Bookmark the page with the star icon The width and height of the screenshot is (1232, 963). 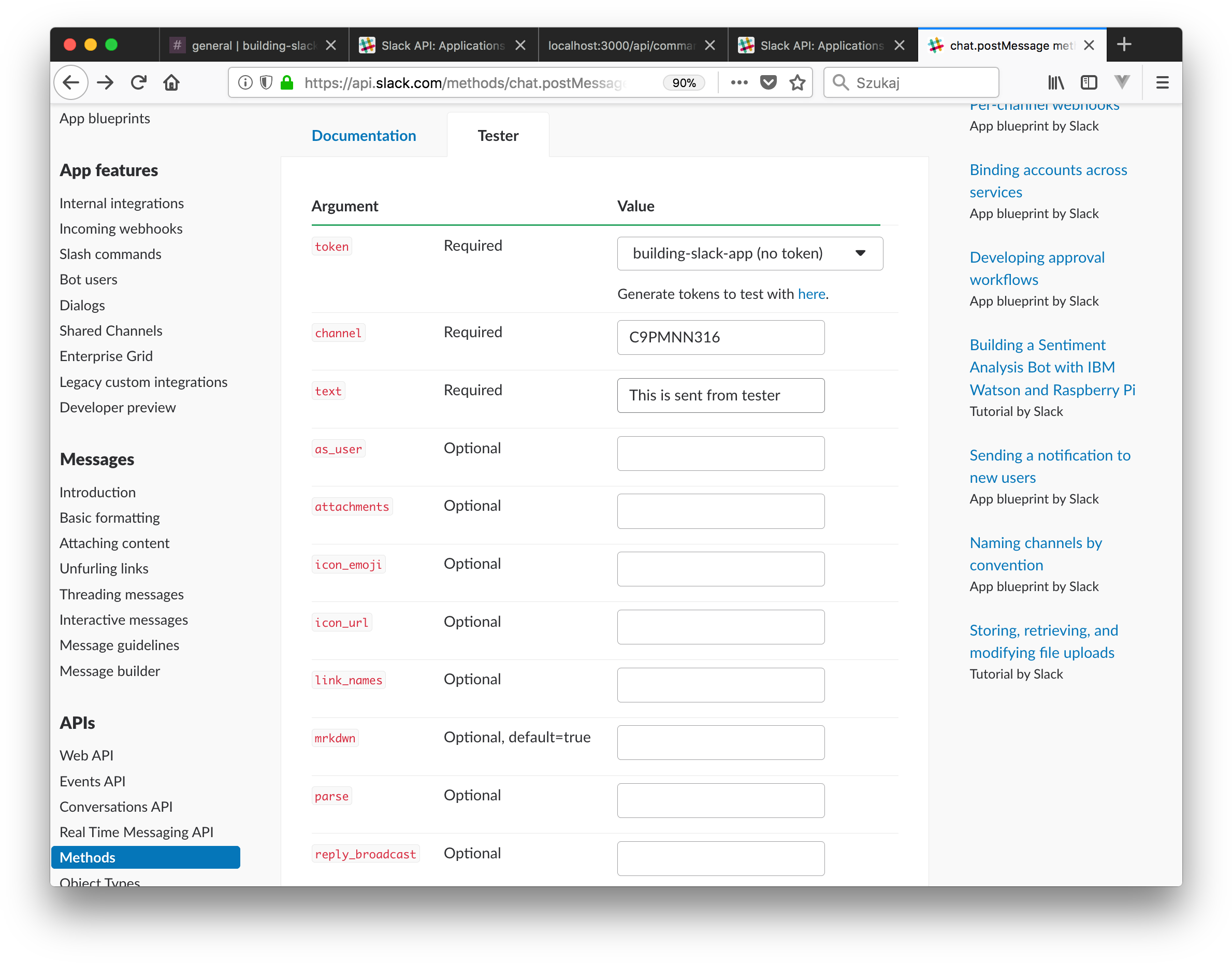tap(797, 82)
